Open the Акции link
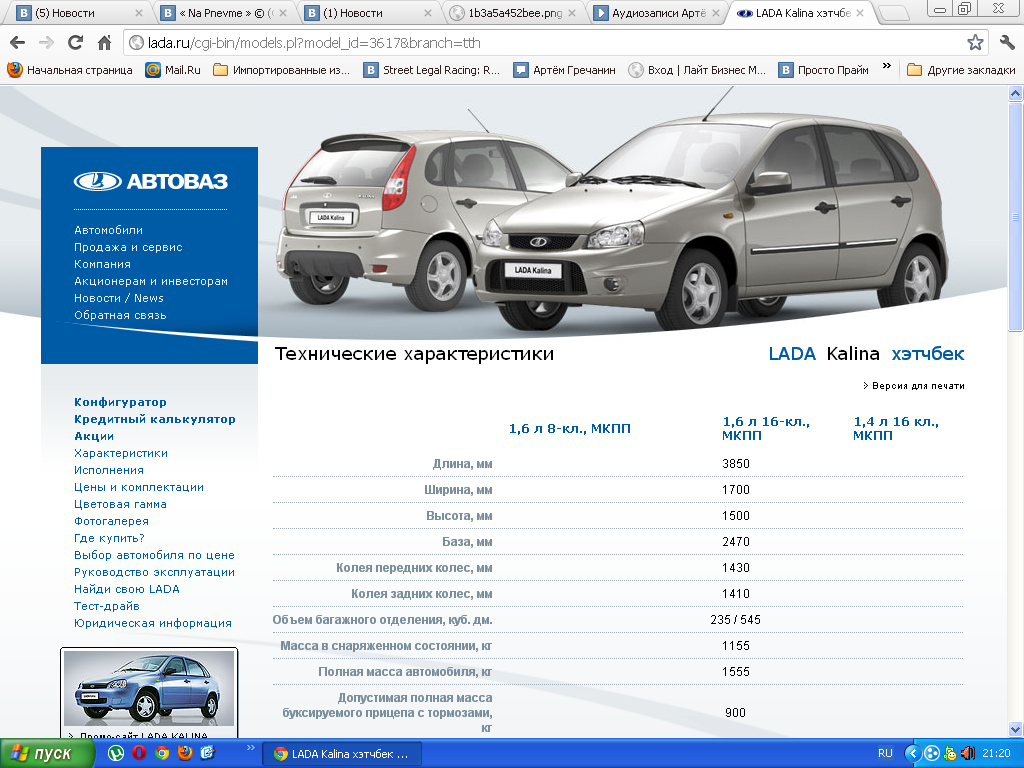Viewport: 1024px width, 768px height. click(94, 436)
